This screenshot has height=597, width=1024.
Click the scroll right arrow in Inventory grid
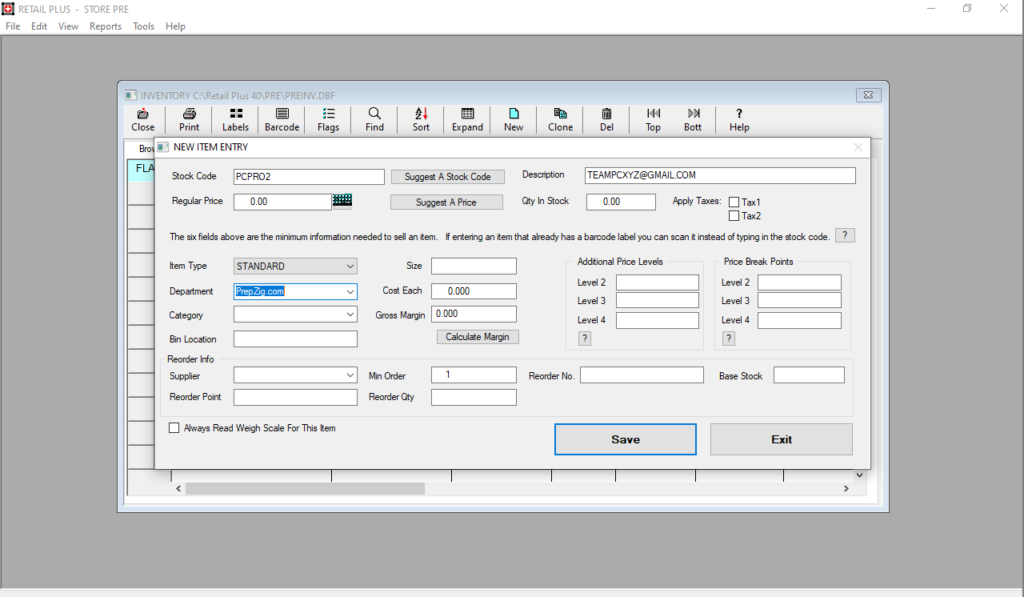[846, 489]
